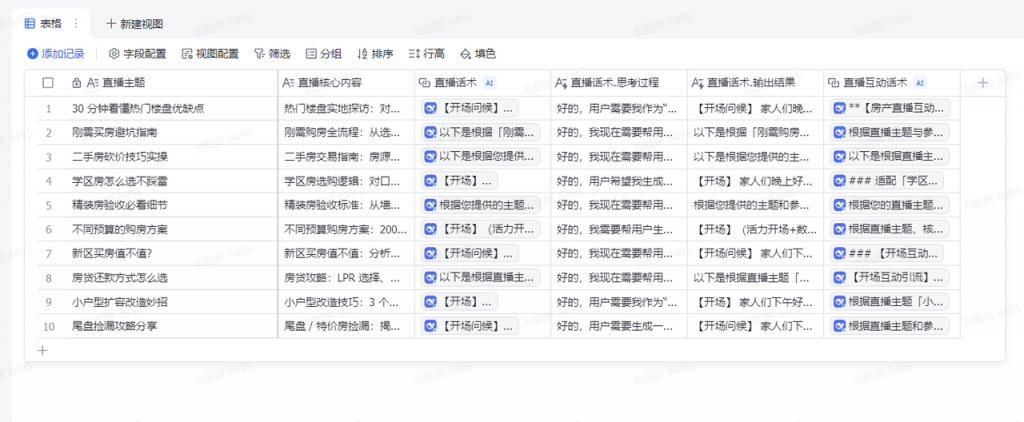Select cell 尾盘捡漏攻略分享
Image resolution: width=1024 pixels, height=422 pixels.
173,326
